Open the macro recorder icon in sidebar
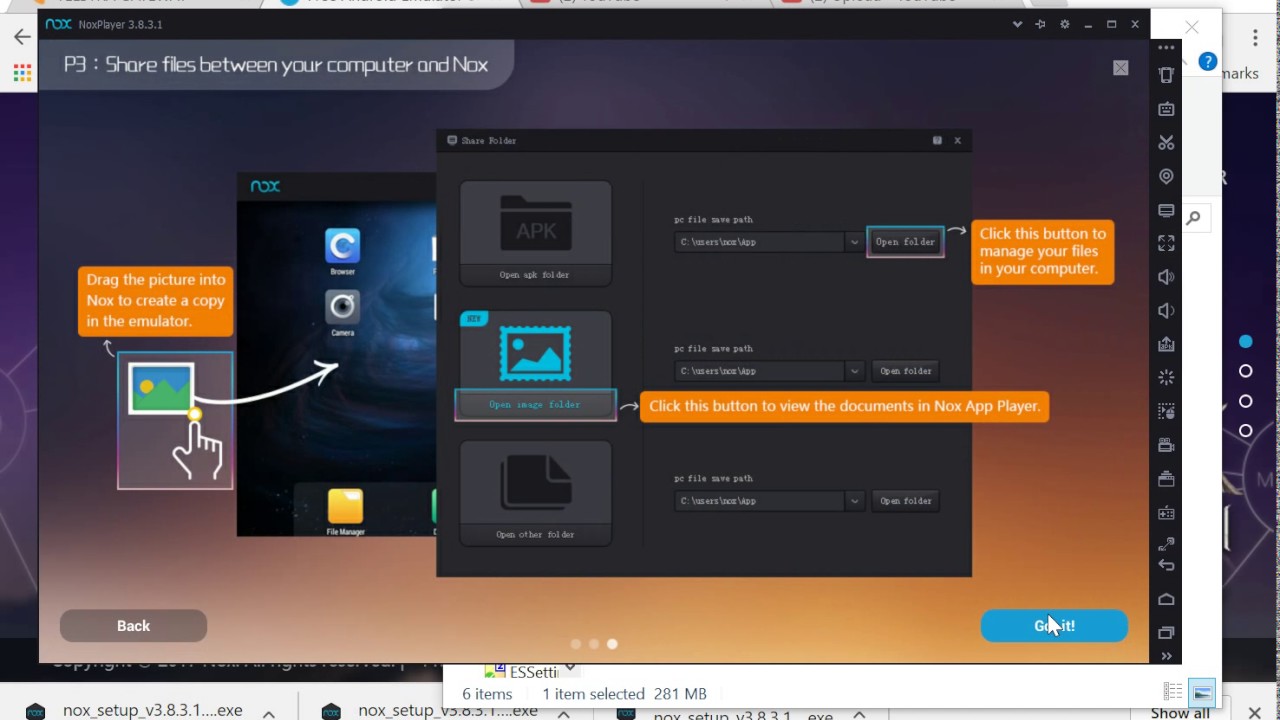The image size is (1280, 720). click(1166, 411)
